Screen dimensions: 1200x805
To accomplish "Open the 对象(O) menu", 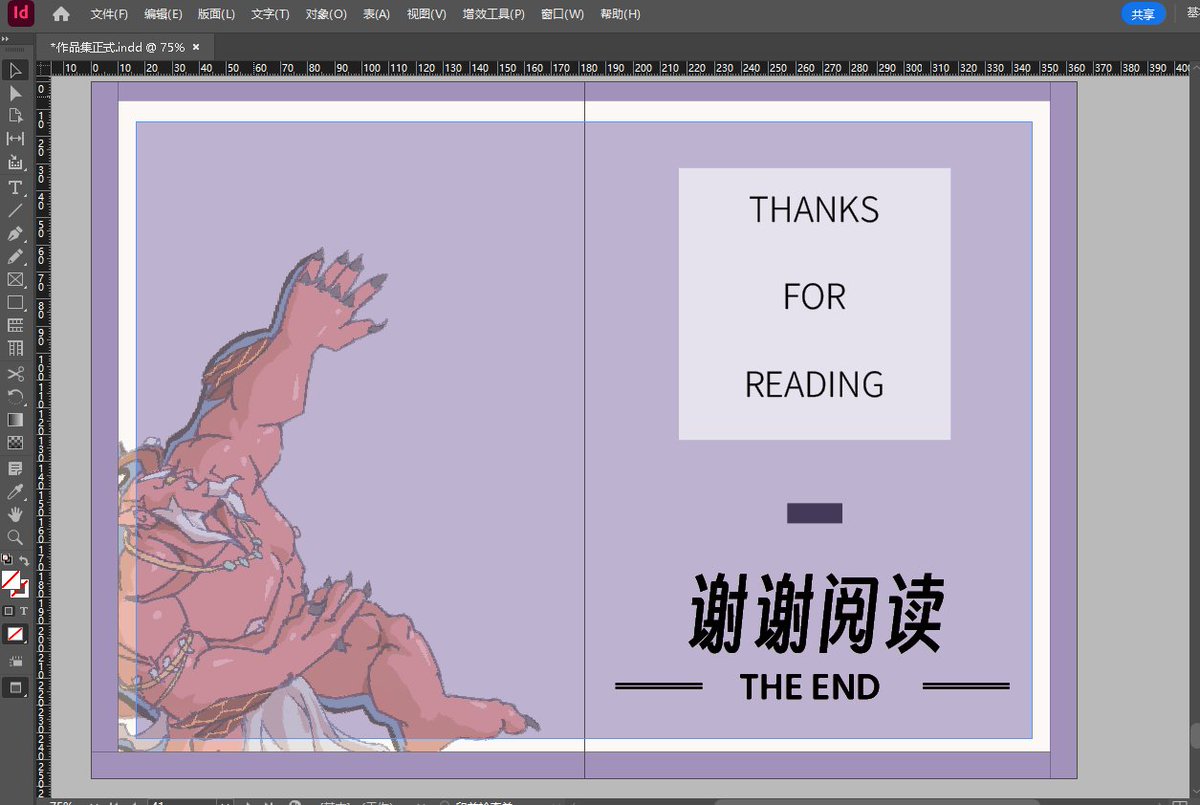I will click(x=326, y=14).
